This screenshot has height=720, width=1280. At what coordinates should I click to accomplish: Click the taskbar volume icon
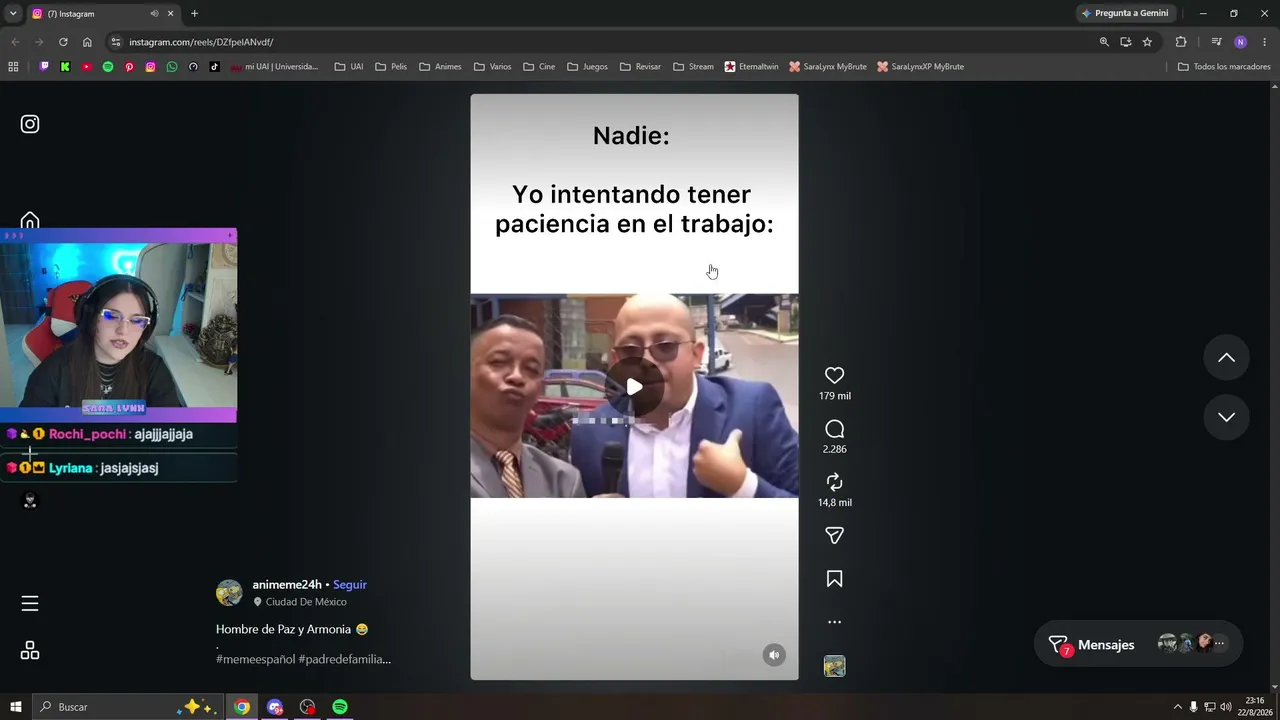coord(1226,707)
